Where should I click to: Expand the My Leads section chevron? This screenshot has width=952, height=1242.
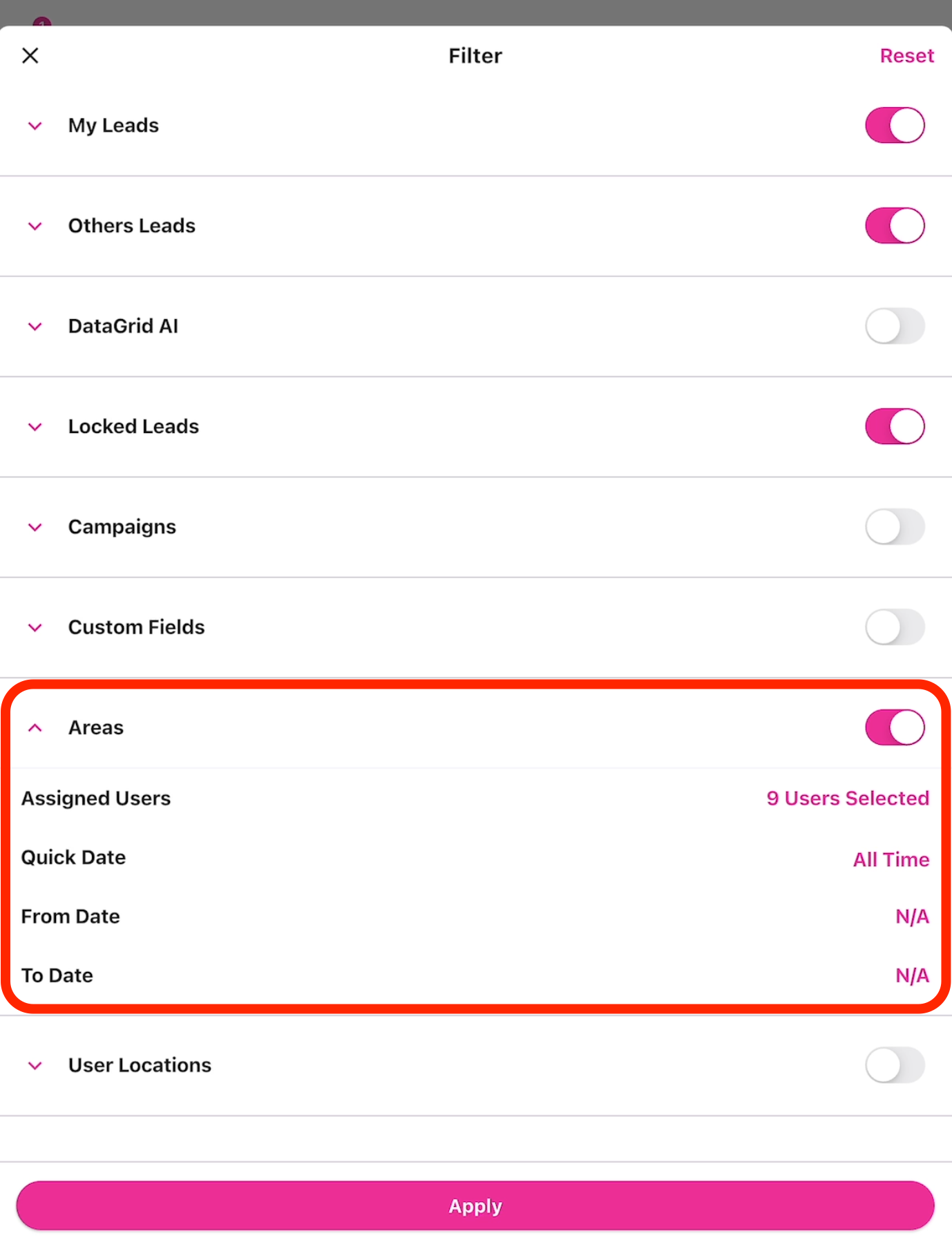35,126
